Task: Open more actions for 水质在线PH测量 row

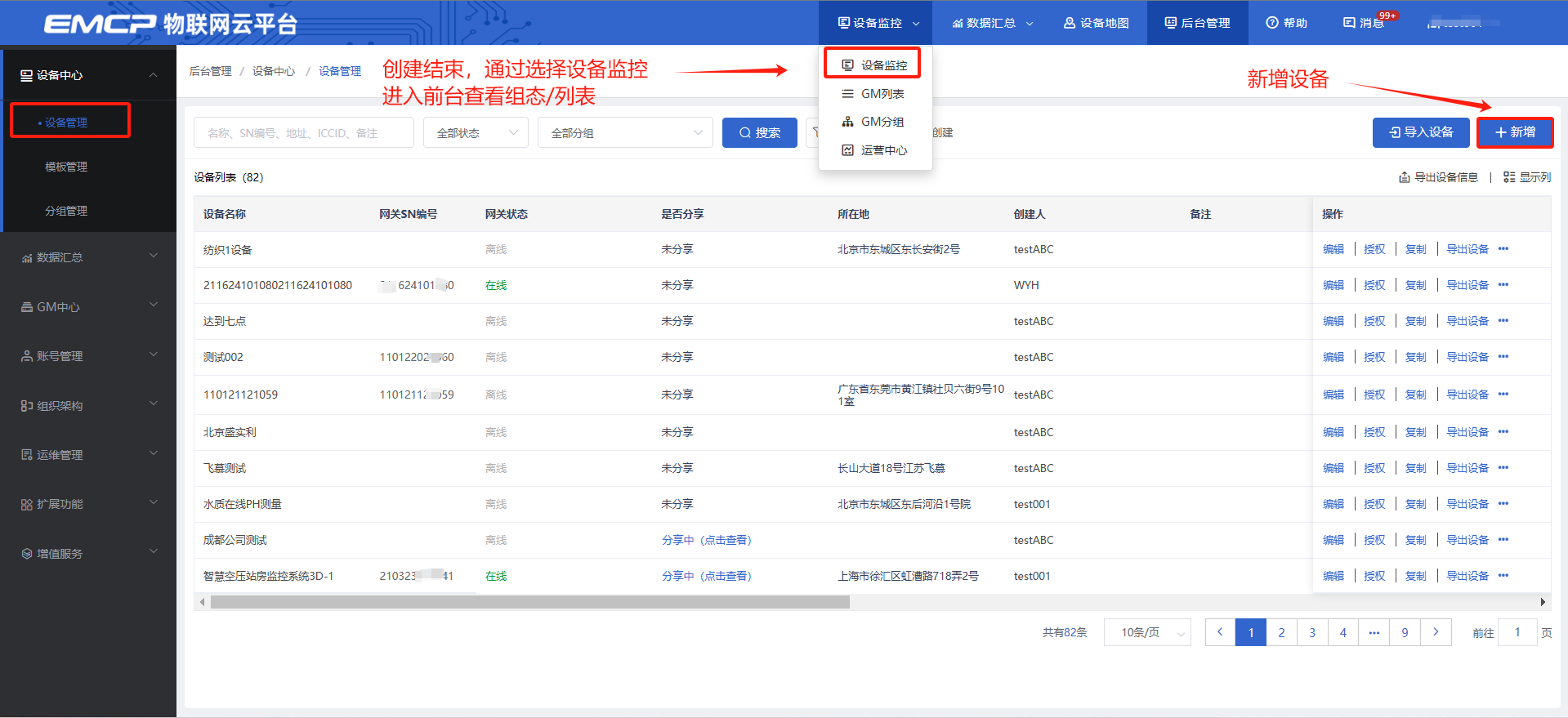Action: 1503,504
